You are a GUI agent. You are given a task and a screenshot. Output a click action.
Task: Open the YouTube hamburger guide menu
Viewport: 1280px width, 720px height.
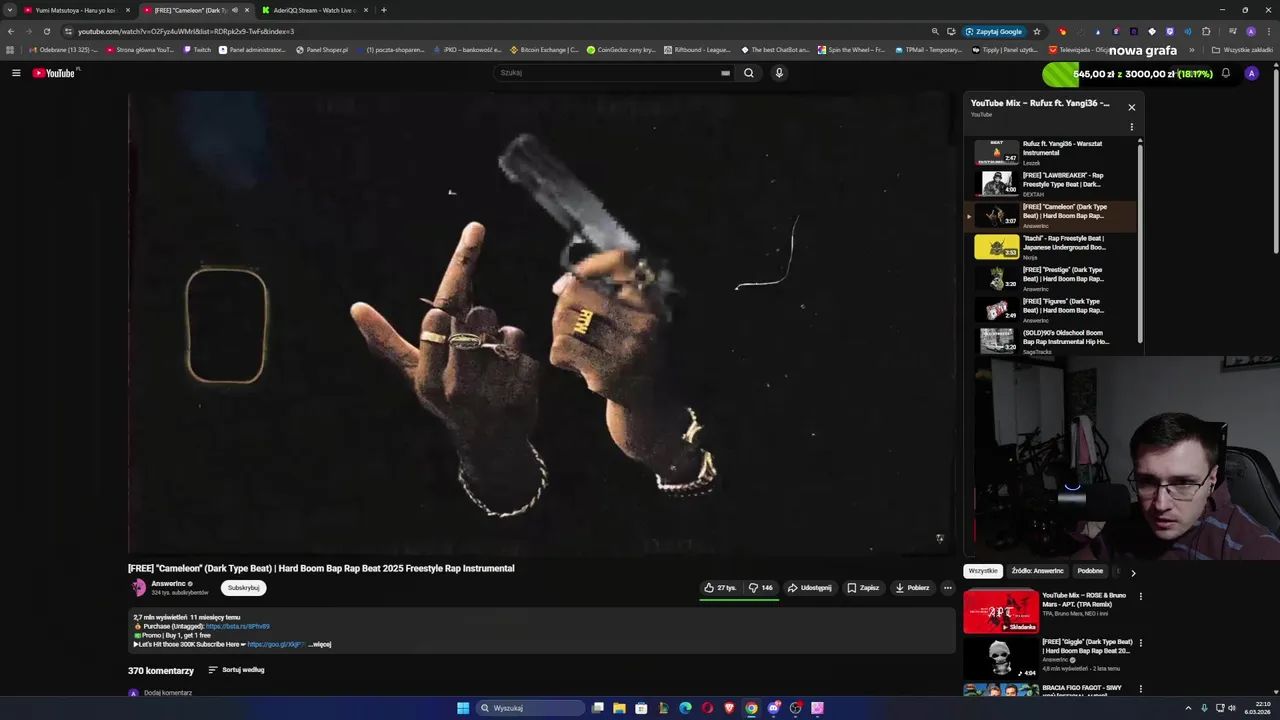(x=16, y=73)
